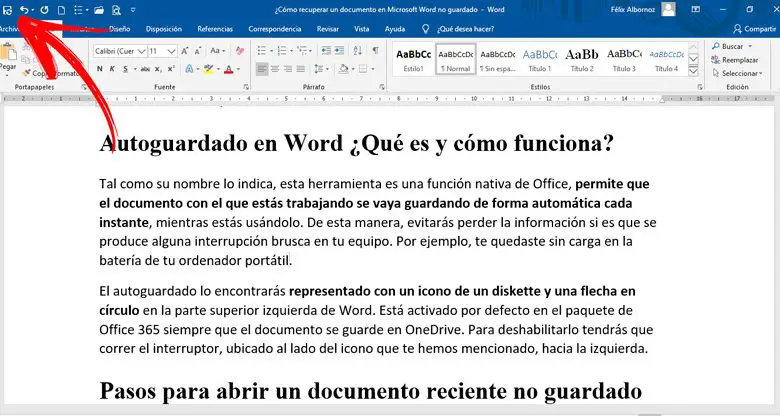Image resolution: width=780 pixels, height=416 pixels.
Task: Create a new blank document from quick access
Action: 61,9
